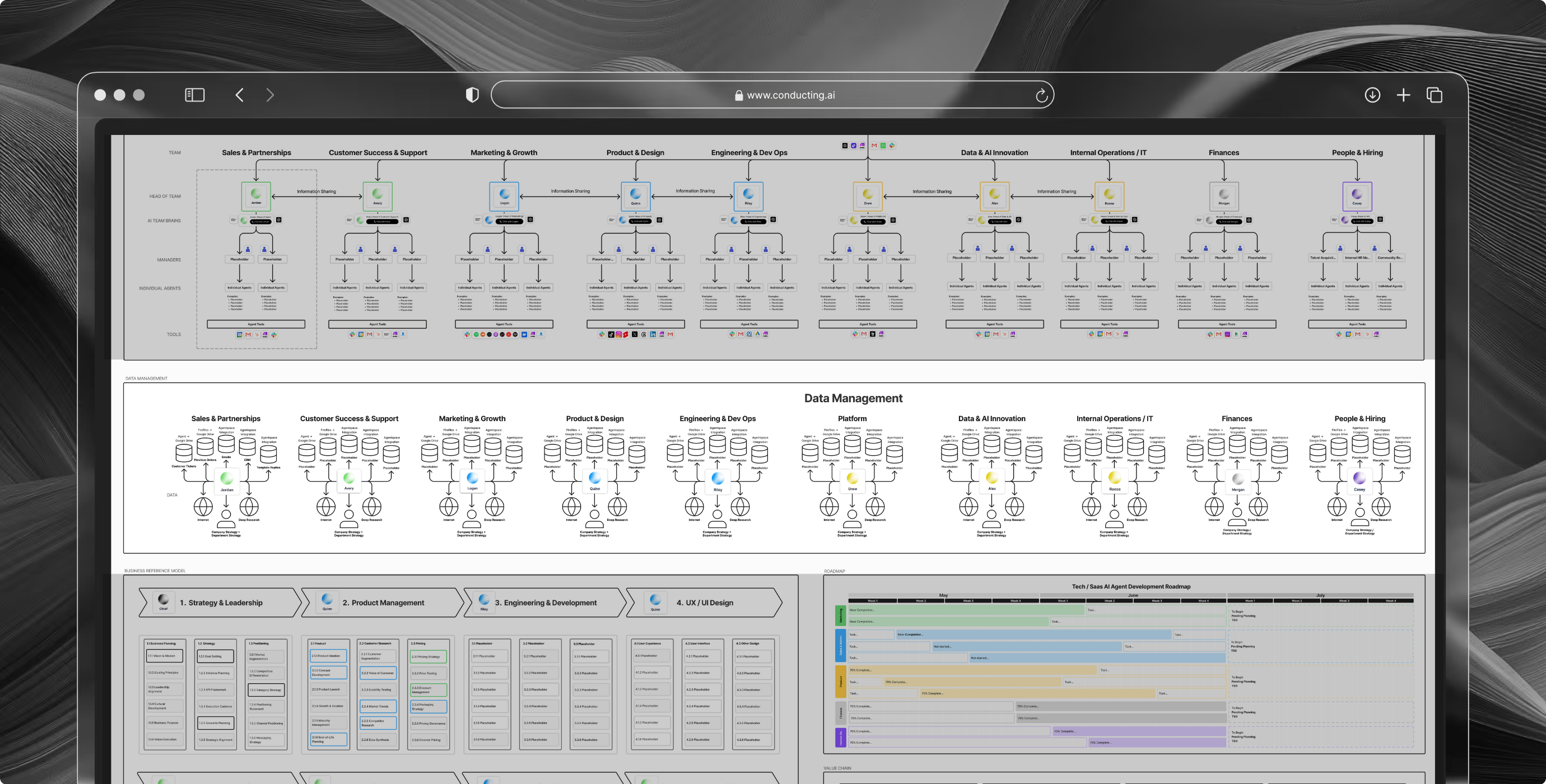This screenshot has height=784, width=1546.
Task: Reload the page via refresh icon
Action: (1041, 95)
